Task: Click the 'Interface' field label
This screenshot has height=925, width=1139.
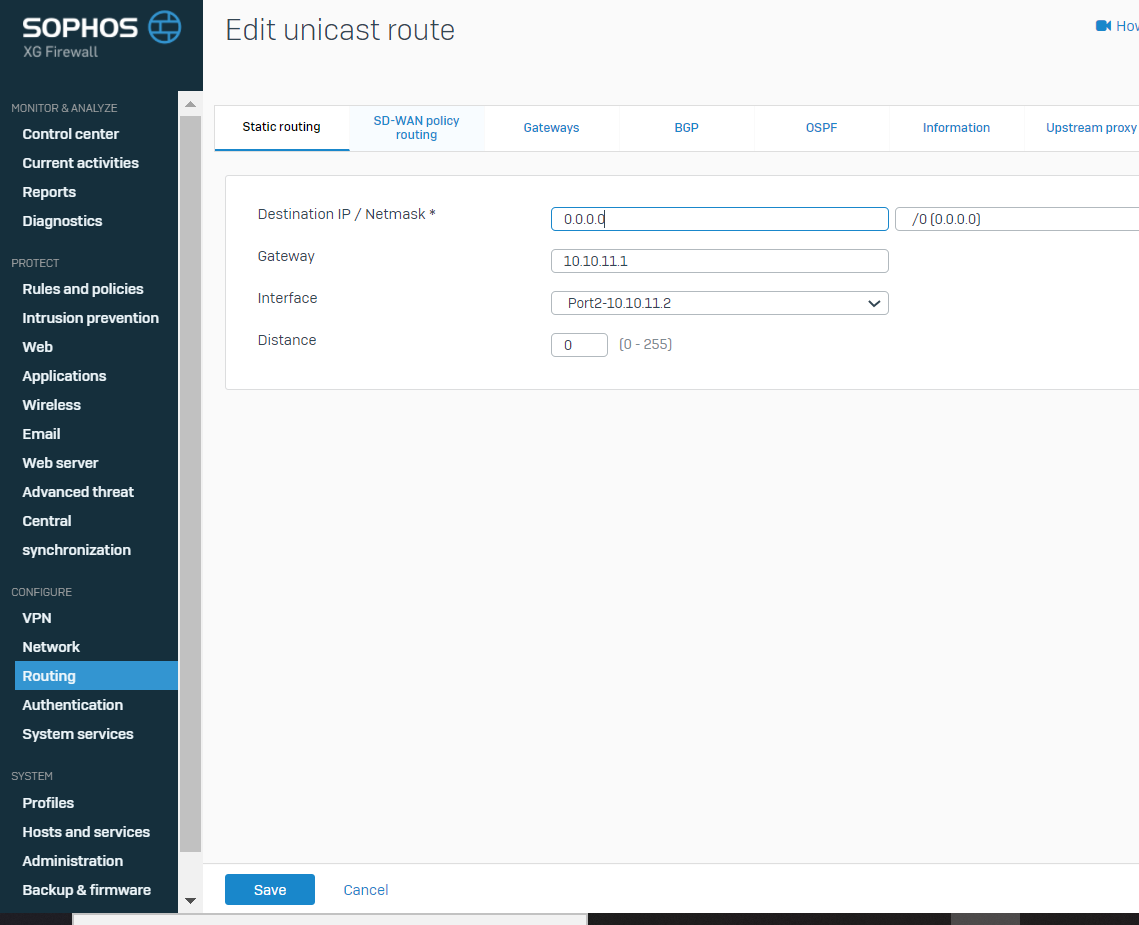Action: tap(287, 298)
